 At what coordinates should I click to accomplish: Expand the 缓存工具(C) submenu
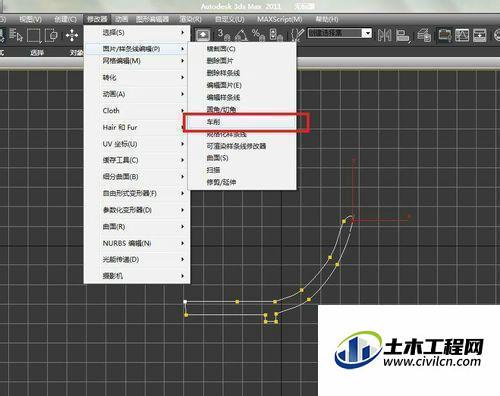[137, 160]
